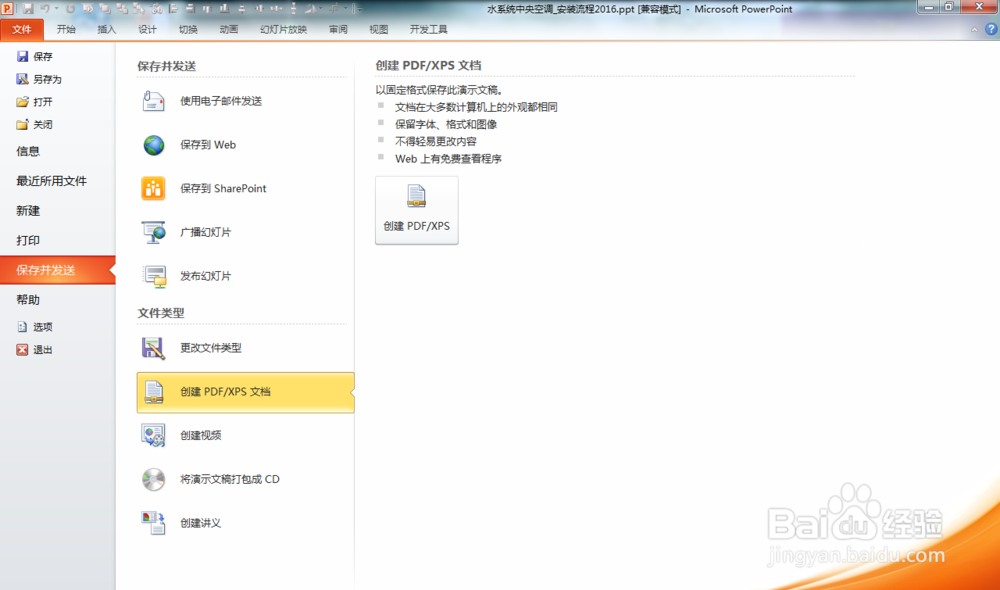Viewport: 1000px width, 590px height.
Task: Click the 关闭 folder icon in sidebar
Action: tap(22, 124)
